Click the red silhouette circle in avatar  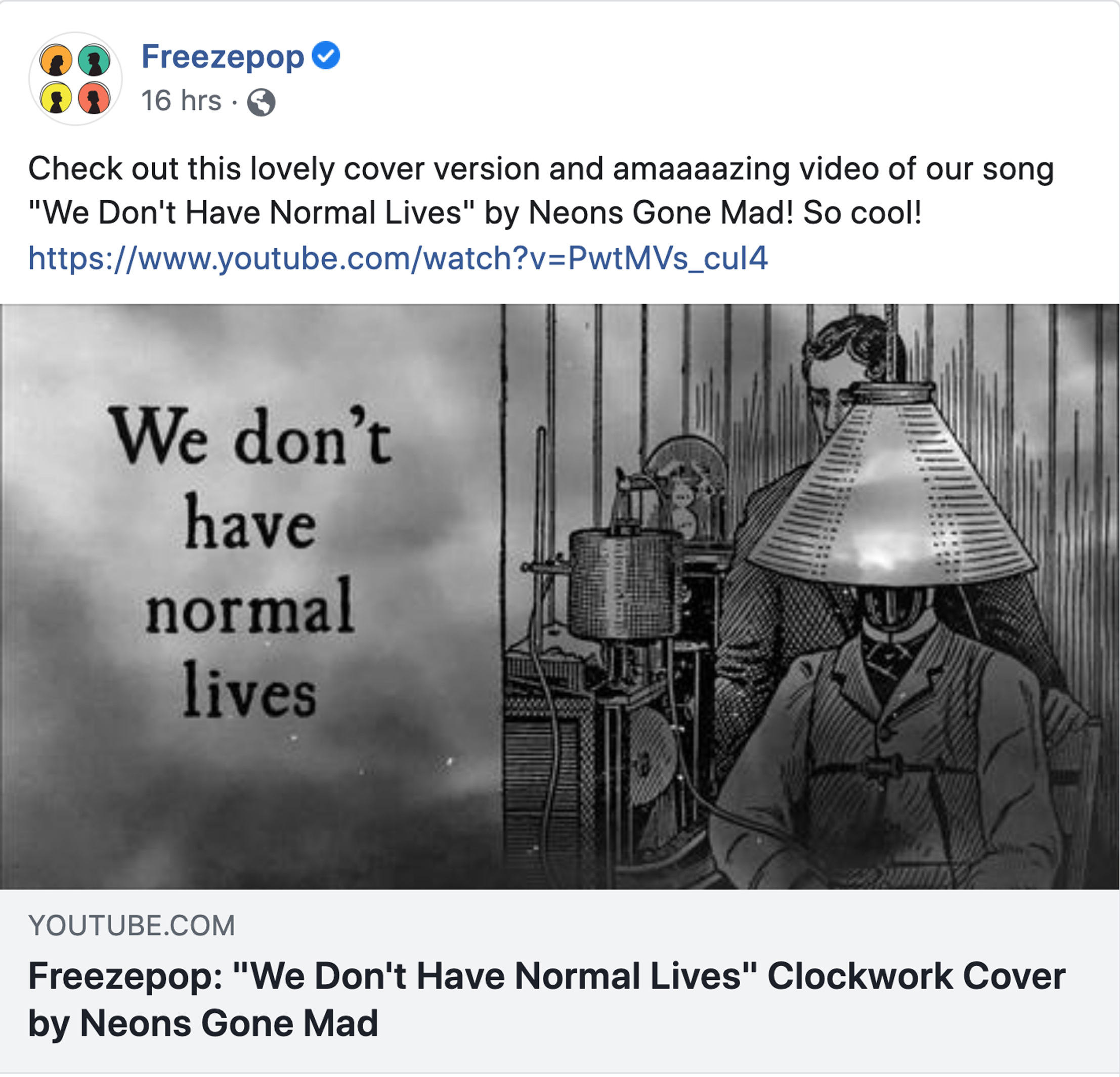(94, 98)
